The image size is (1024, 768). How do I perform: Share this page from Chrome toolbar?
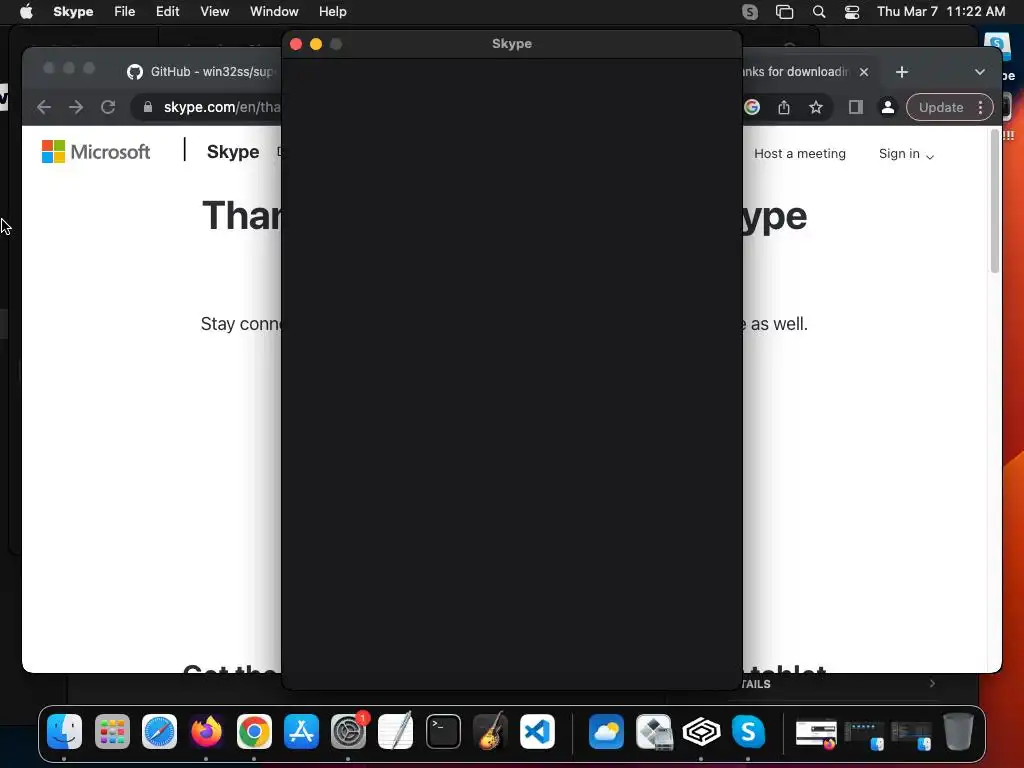[784, 107]
